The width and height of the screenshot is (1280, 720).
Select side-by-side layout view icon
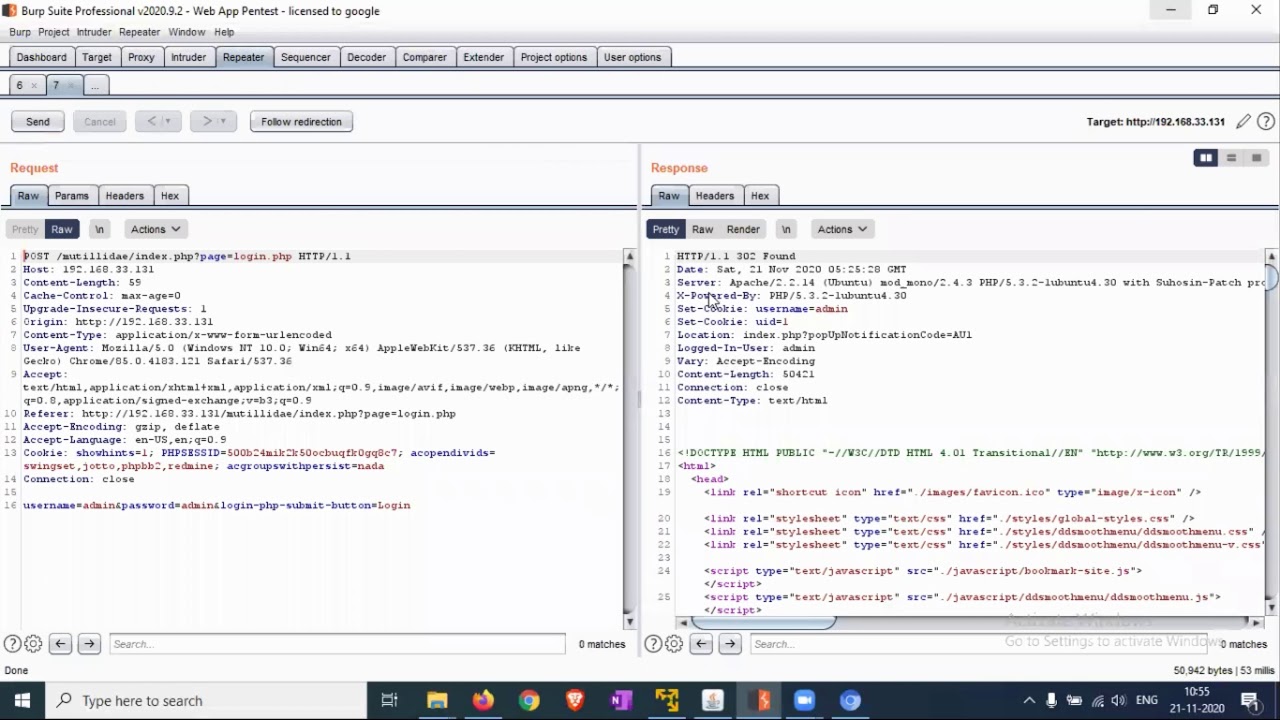(1206, 158)
